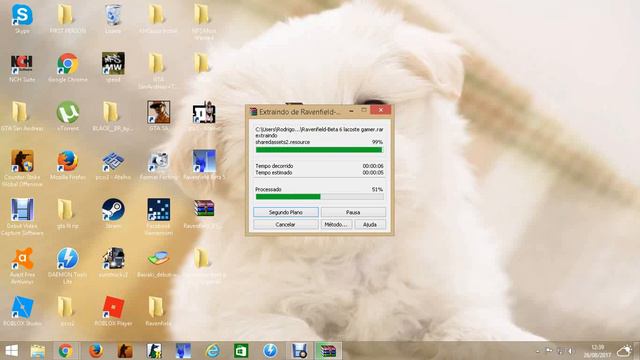Open the Método... options button

336,224
